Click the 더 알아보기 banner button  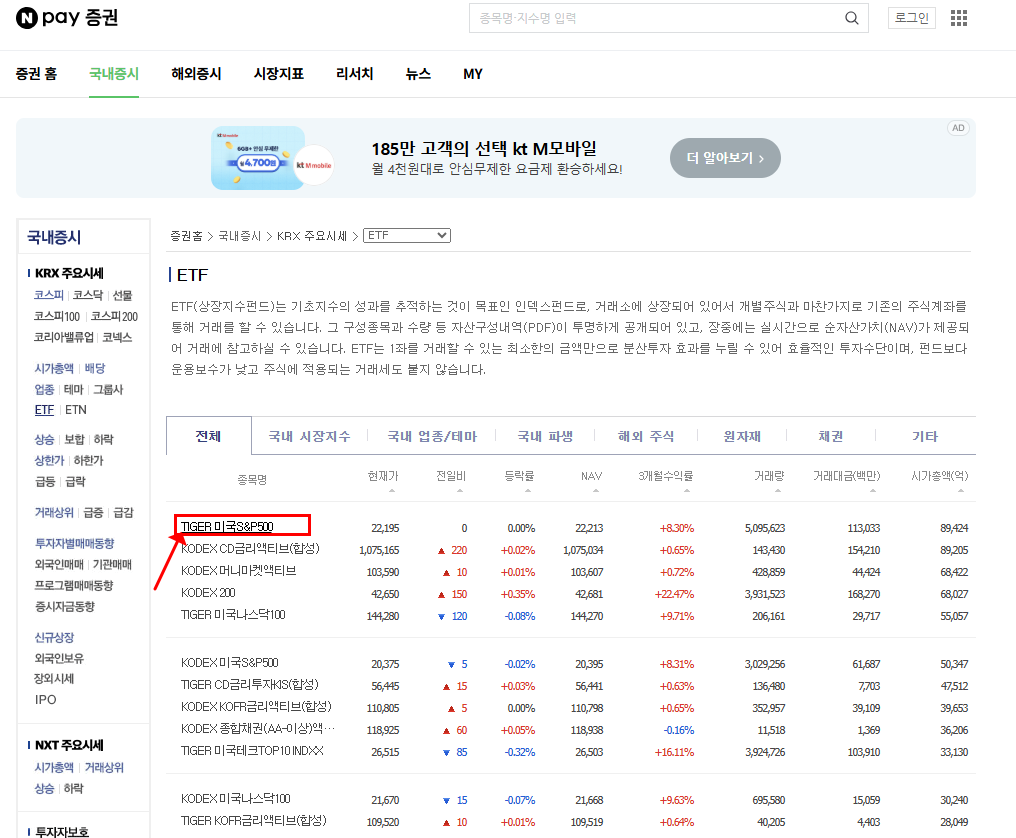coord(725,157)
